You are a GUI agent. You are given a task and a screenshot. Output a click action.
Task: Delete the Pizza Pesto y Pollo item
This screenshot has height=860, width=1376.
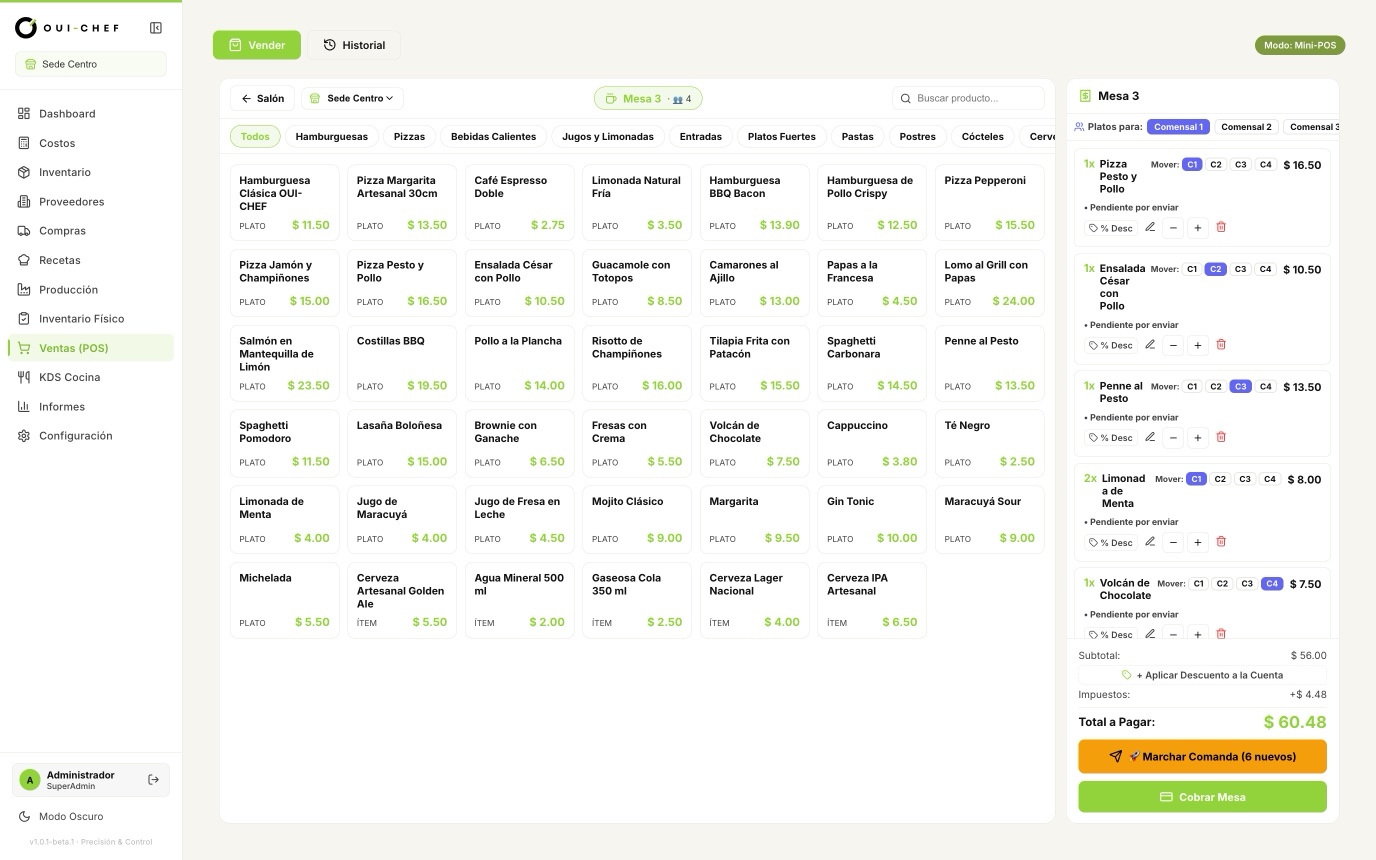[1221, 227]
